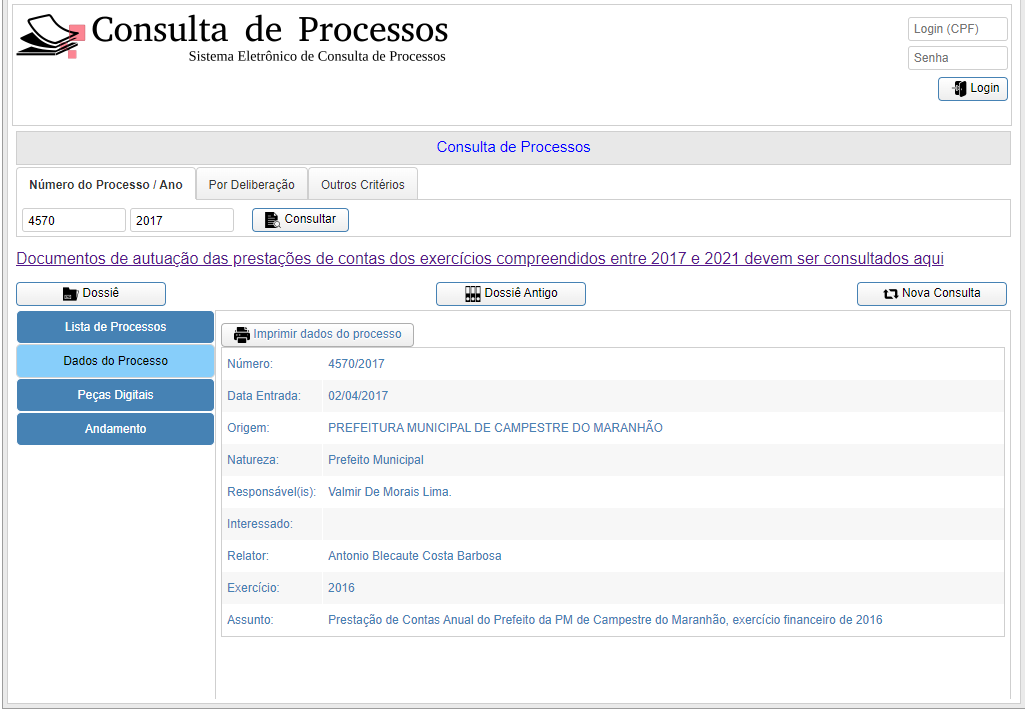This screenshot has height=711, width=1025.
Task: Click the Exercício value 2016
Action: [x=341, y=588]
